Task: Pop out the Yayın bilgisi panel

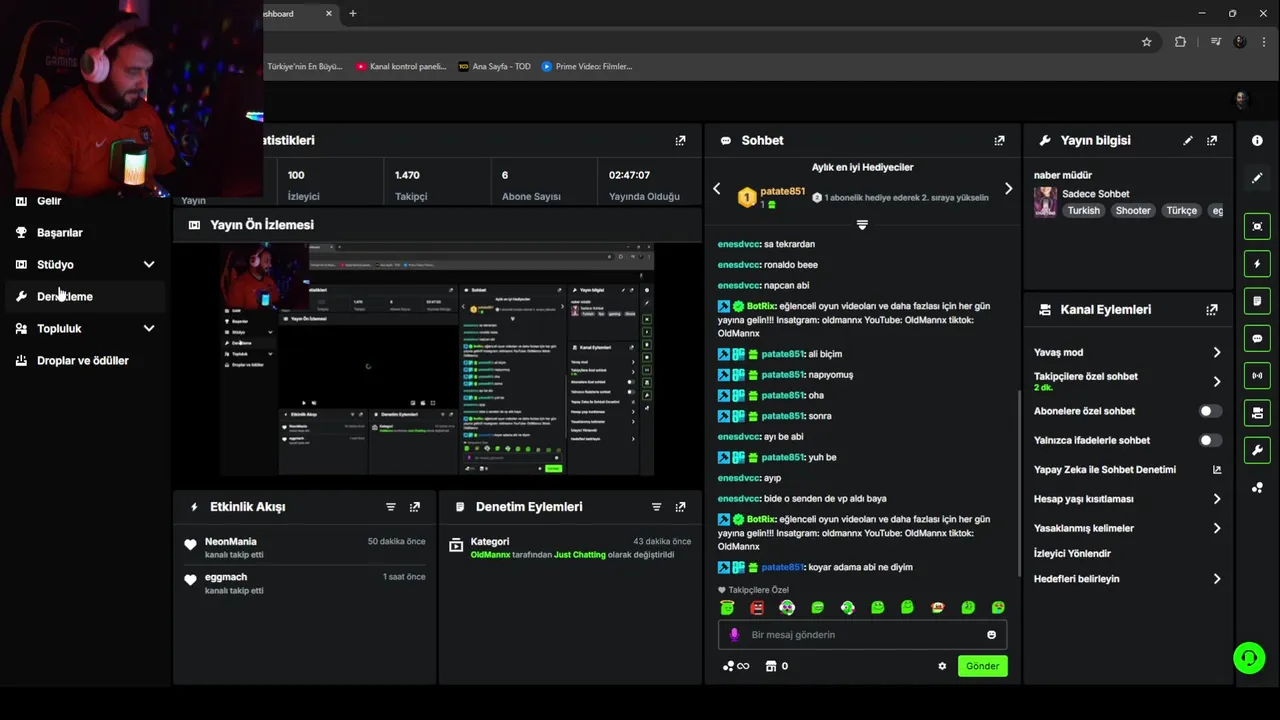Action: point(1212,141)
